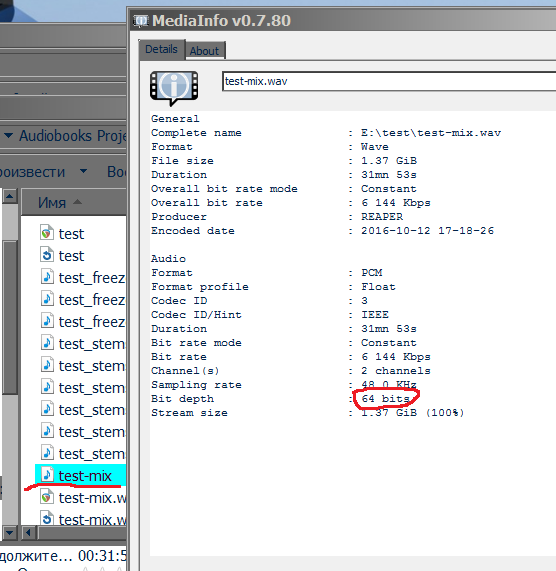Click the horizontal scroll left arrow in the file list
Viewport: 556px width, 571px height.
tap(28, 533)
